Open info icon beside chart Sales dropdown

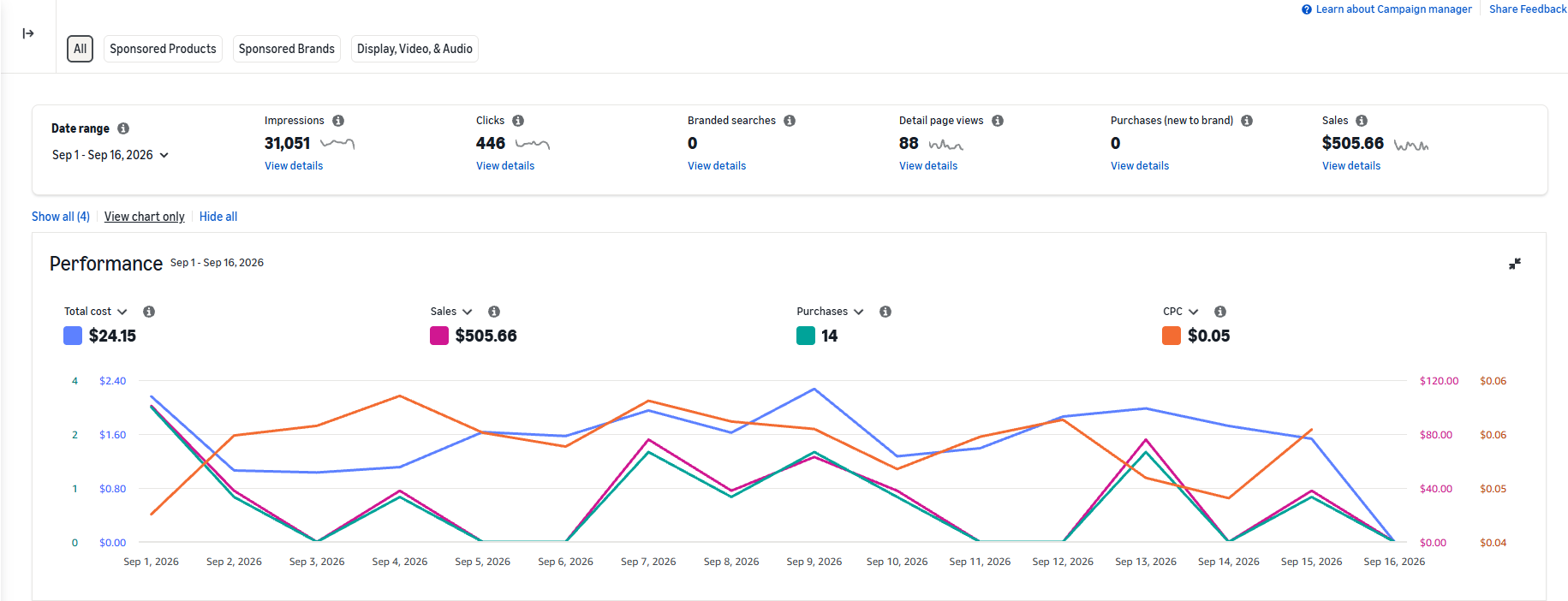pyautogui.click(x=494, y=312)
